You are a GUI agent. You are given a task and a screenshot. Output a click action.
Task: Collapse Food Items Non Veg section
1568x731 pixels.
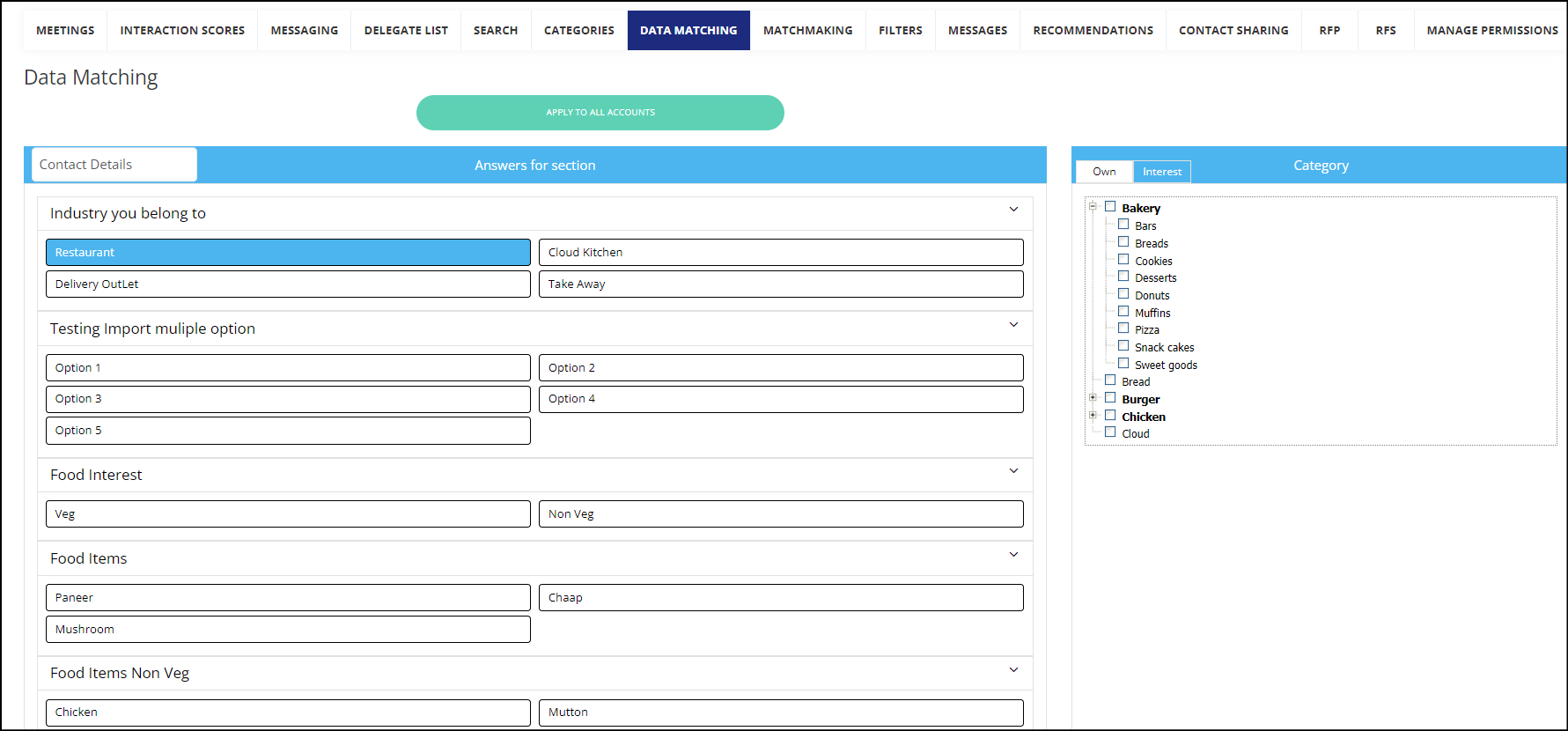pyautogui.click(x=1013, y=670)
